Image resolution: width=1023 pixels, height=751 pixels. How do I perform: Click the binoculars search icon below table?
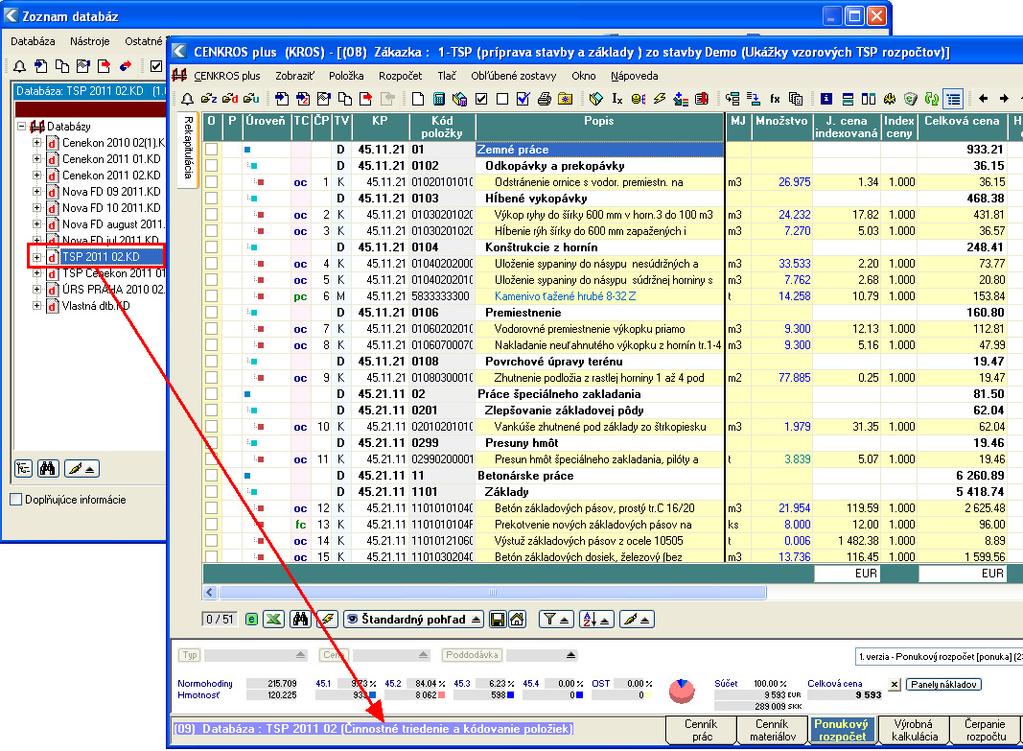(300, 619)
